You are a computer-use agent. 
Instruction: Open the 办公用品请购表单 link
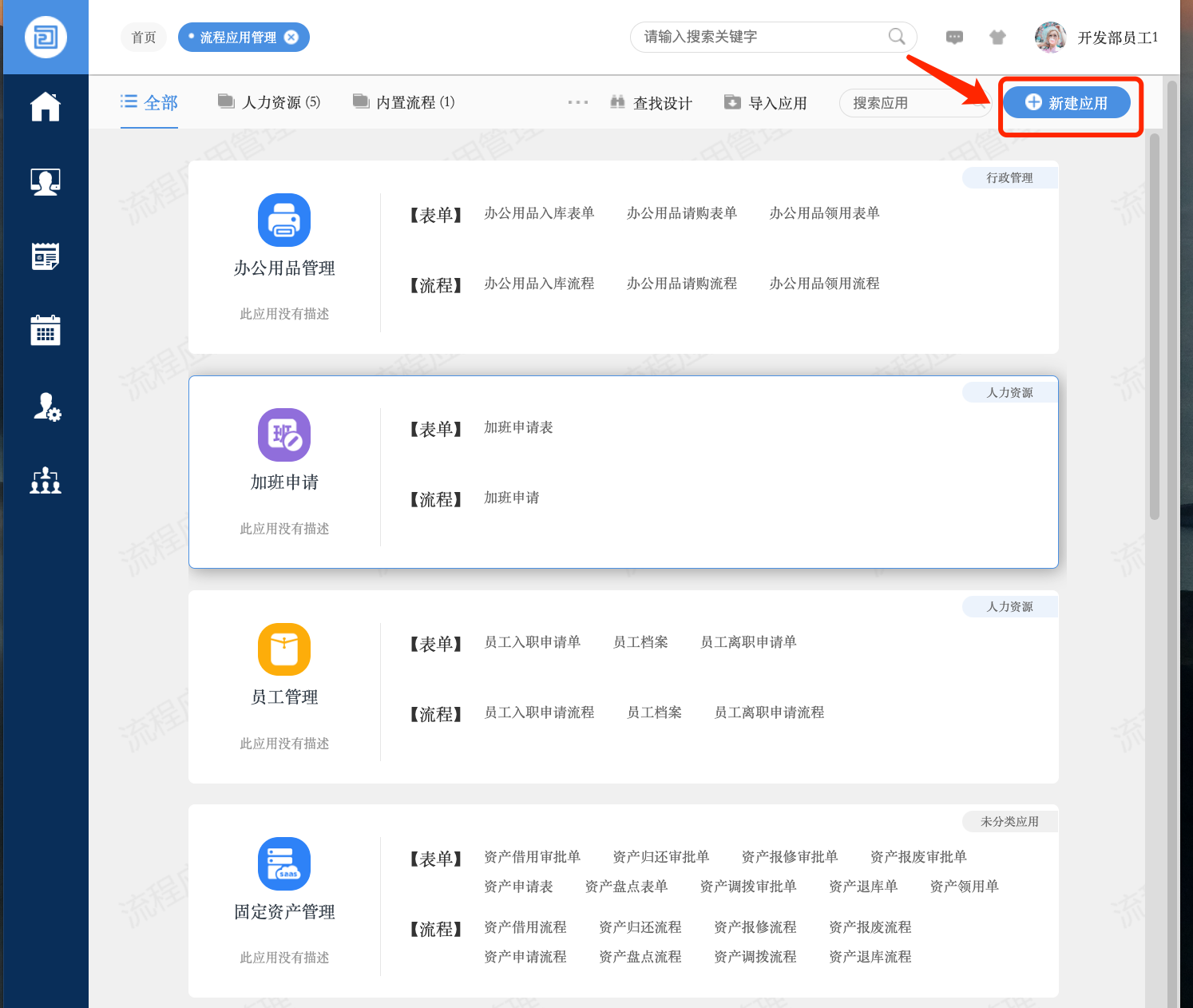point(681,213)
